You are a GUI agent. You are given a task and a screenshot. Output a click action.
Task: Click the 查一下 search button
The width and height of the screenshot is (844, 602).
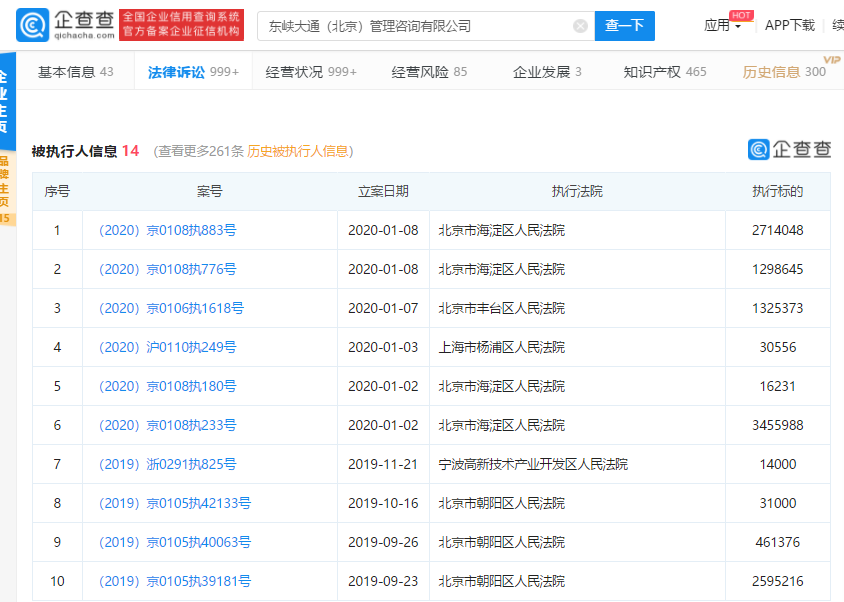click(624, 26)
